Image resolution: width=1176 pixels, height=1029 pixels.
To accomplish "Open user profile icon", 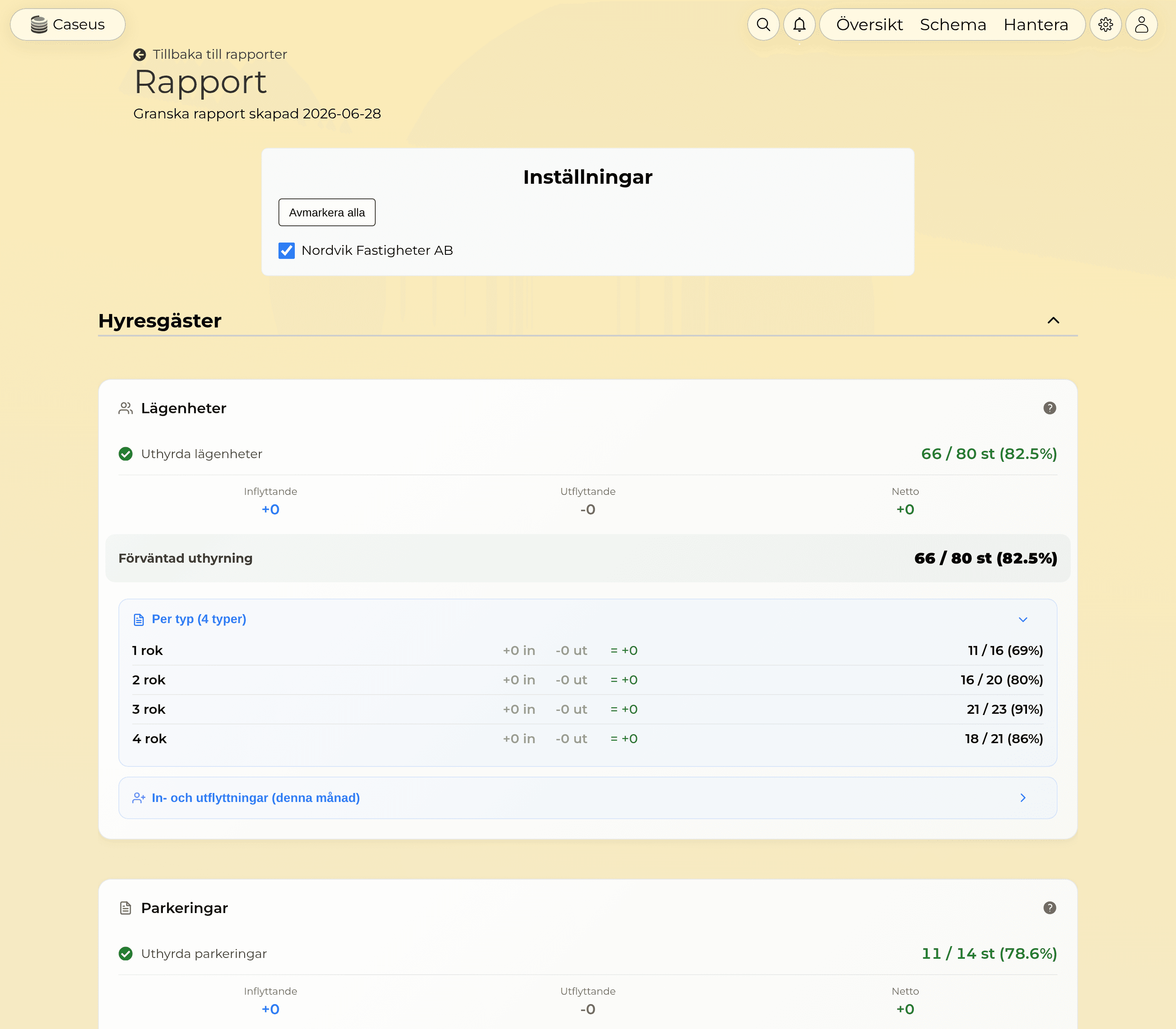I will pyautogui.click(x=1142, y=24).
